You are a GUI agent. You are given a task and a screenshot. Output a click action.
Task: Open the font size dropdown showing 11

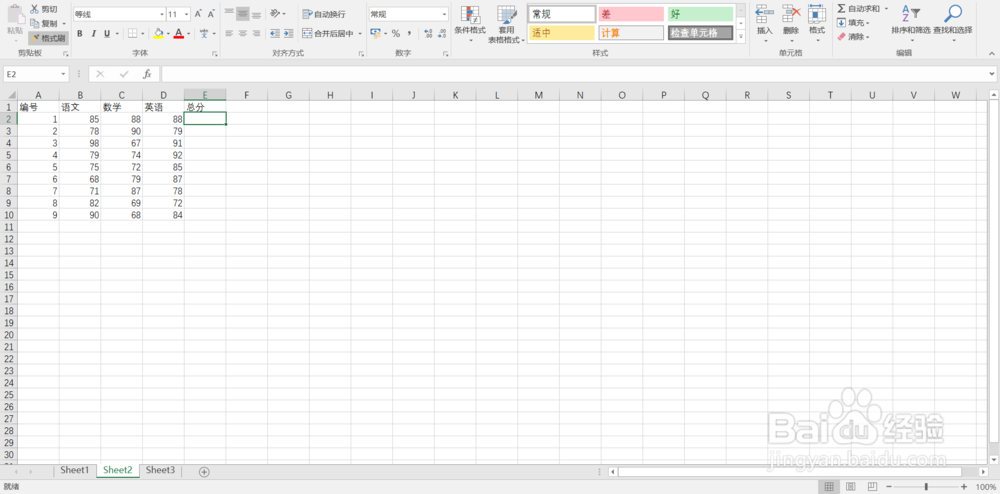[186, 14]
